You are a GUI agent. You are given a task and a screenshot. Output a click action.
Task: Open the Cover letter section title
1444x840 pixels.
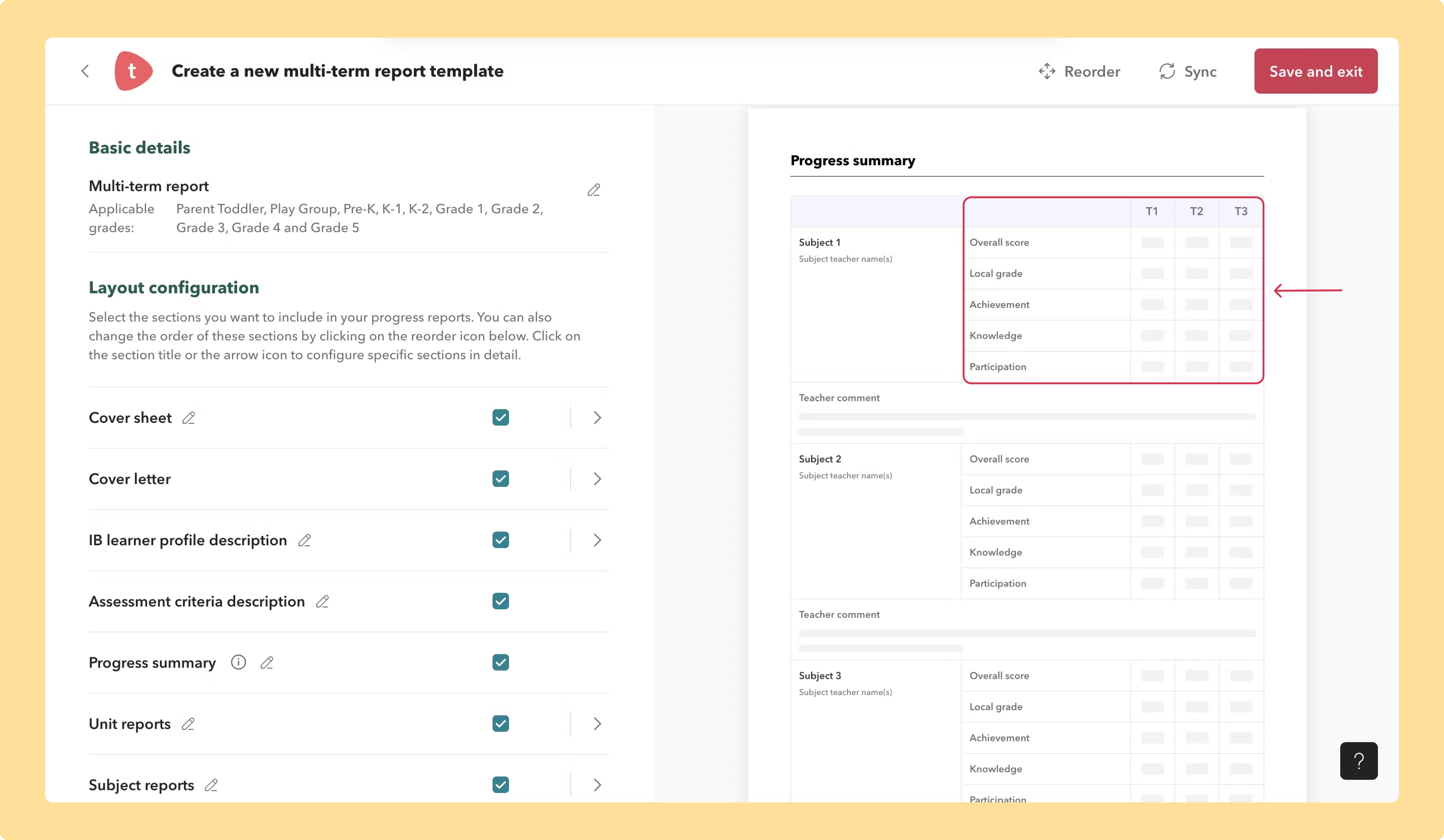pos(129,479)
